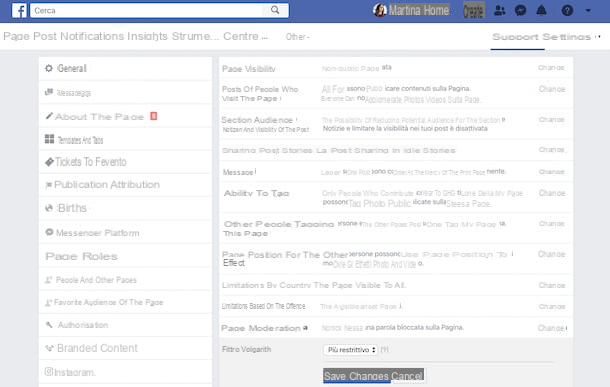This screenshot has height=387, width=610.
Task: Click Save Changes button
Action: point(356,376)
